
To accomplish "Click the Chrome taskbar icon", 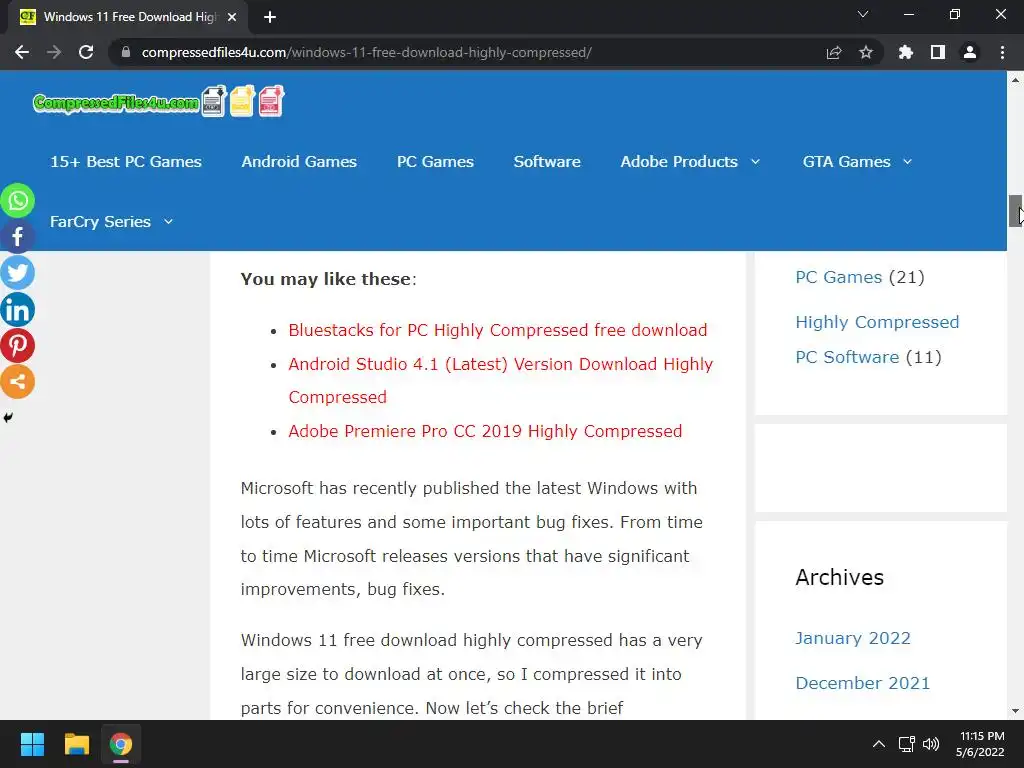I will click(121, 744).
